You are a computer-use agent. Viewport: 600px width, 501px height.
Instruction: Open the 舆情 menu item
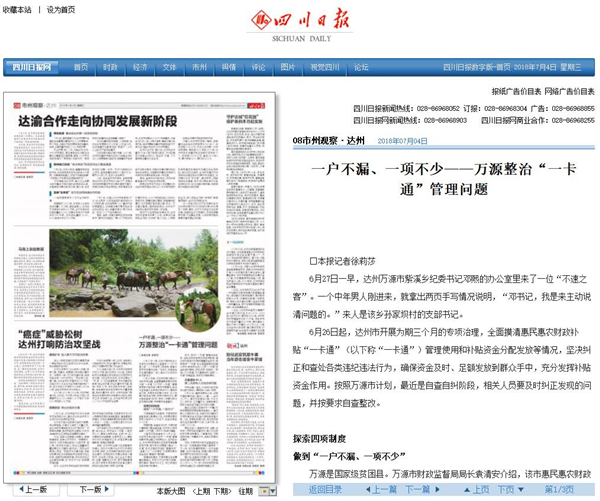[229, 67]
